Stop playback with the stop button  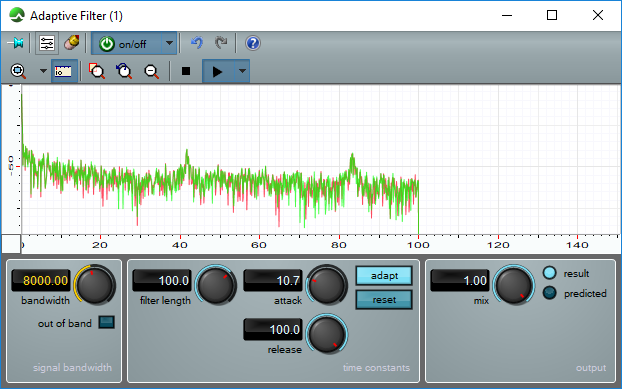[x=186, y=71]
